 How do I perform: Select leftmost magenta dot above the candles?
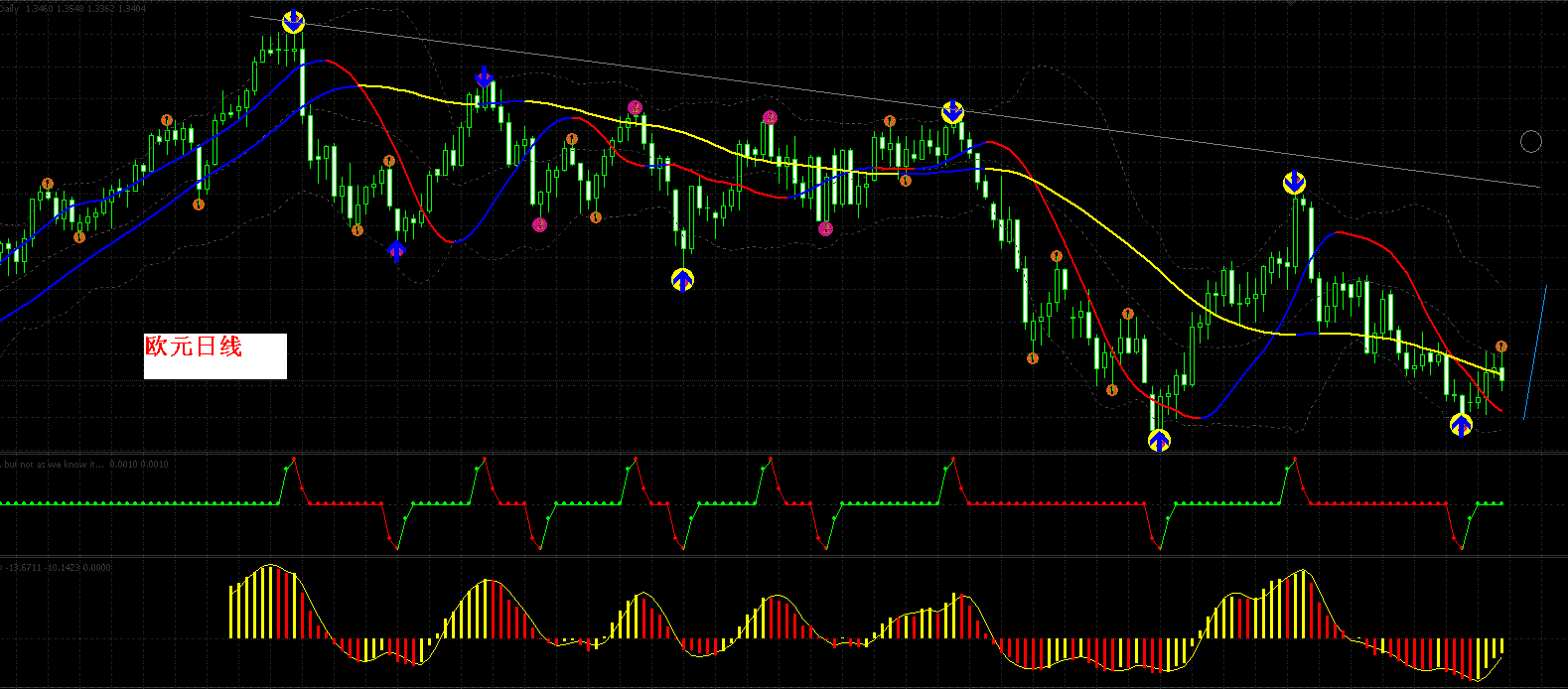tap(636, 107)
